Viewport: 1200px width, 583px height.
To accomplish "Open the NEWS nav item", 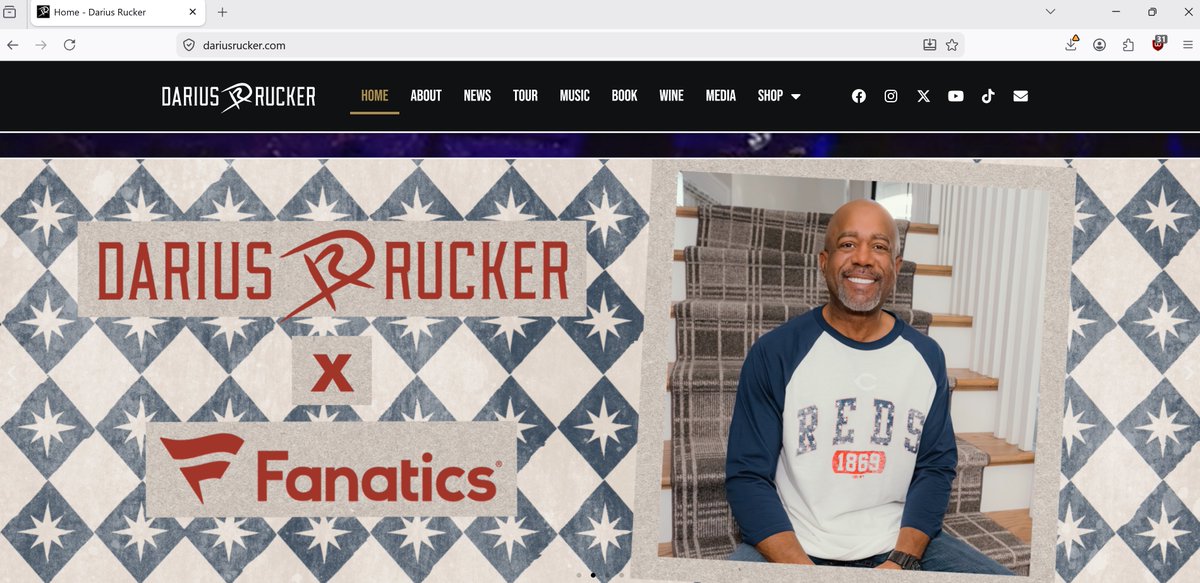I will pos(477,96).
